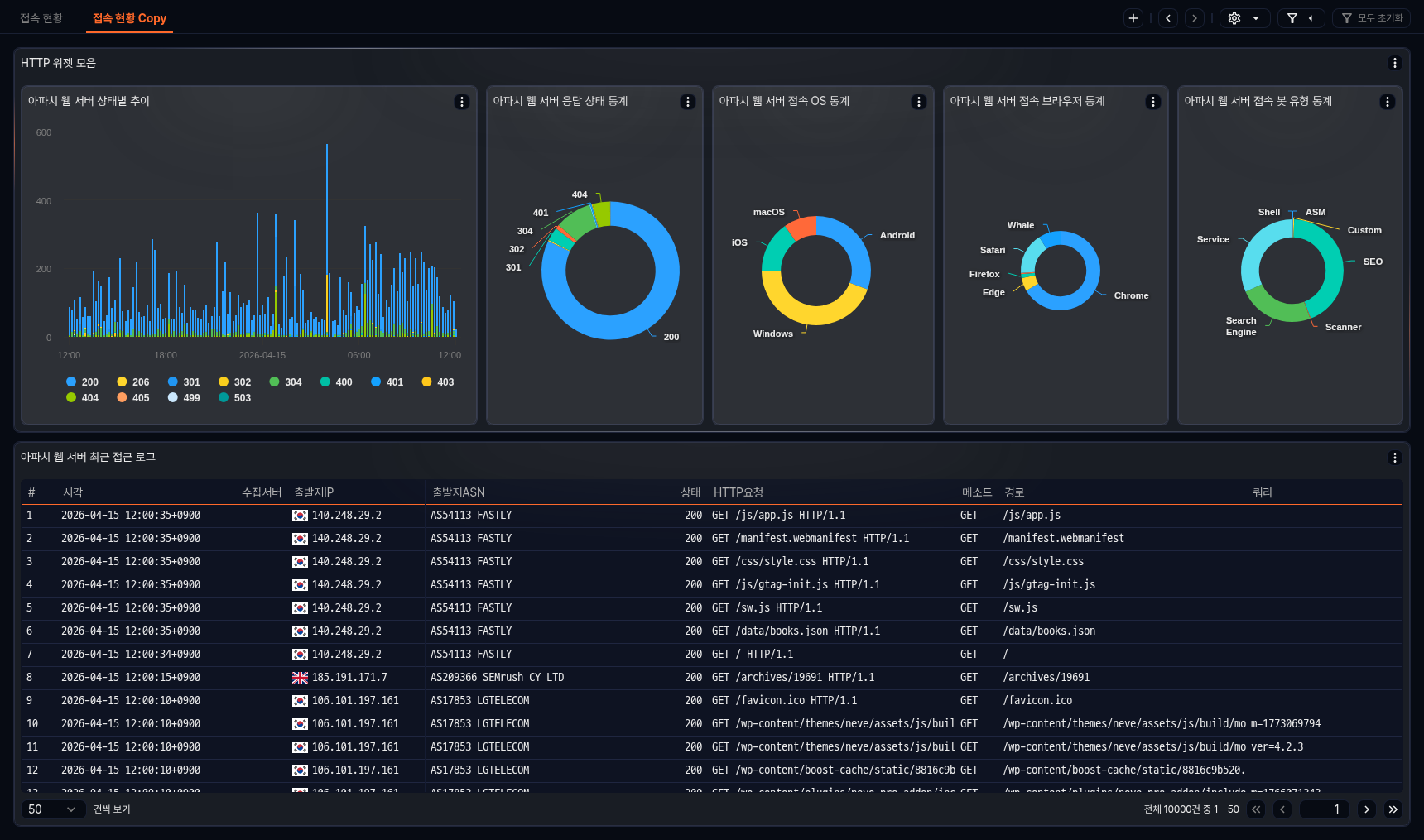Viewport: 1424px width, 840px height.
Task: Click the previous tab arrow in top toolbar
Action: [x=1168, y=18]
